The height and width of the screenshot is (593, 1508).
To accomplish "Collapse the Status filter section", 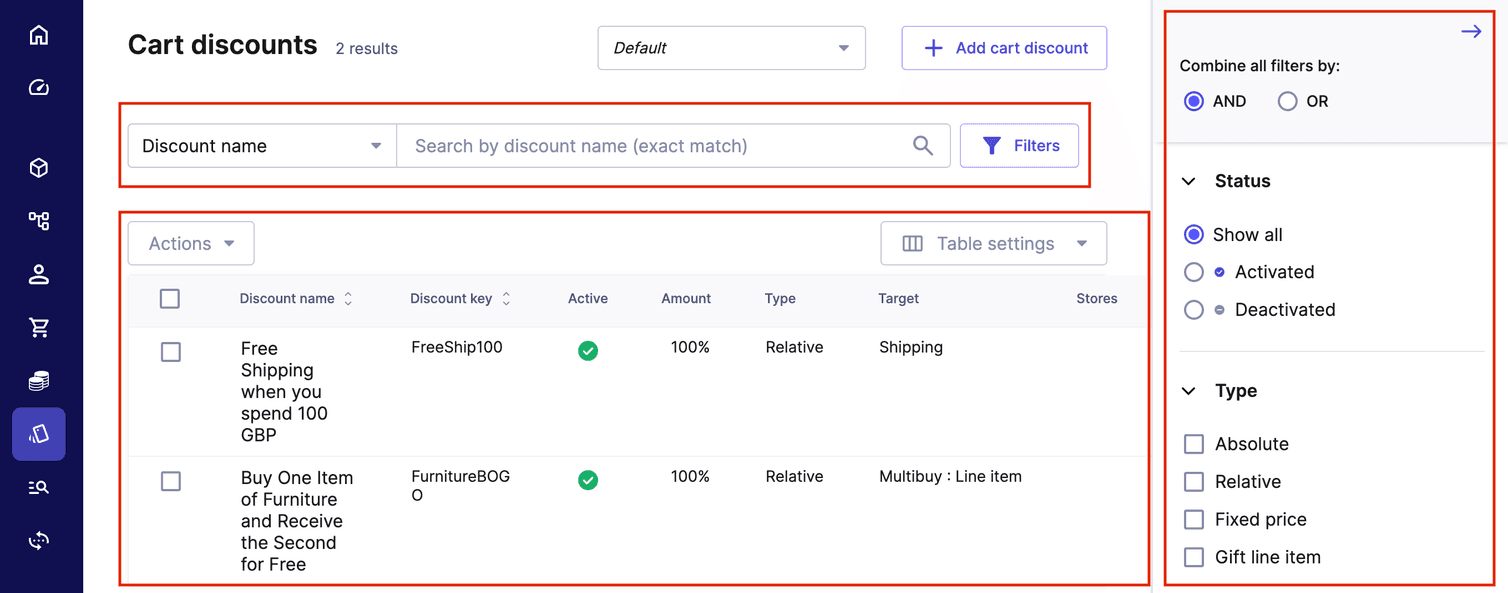I will point(1188,181).
